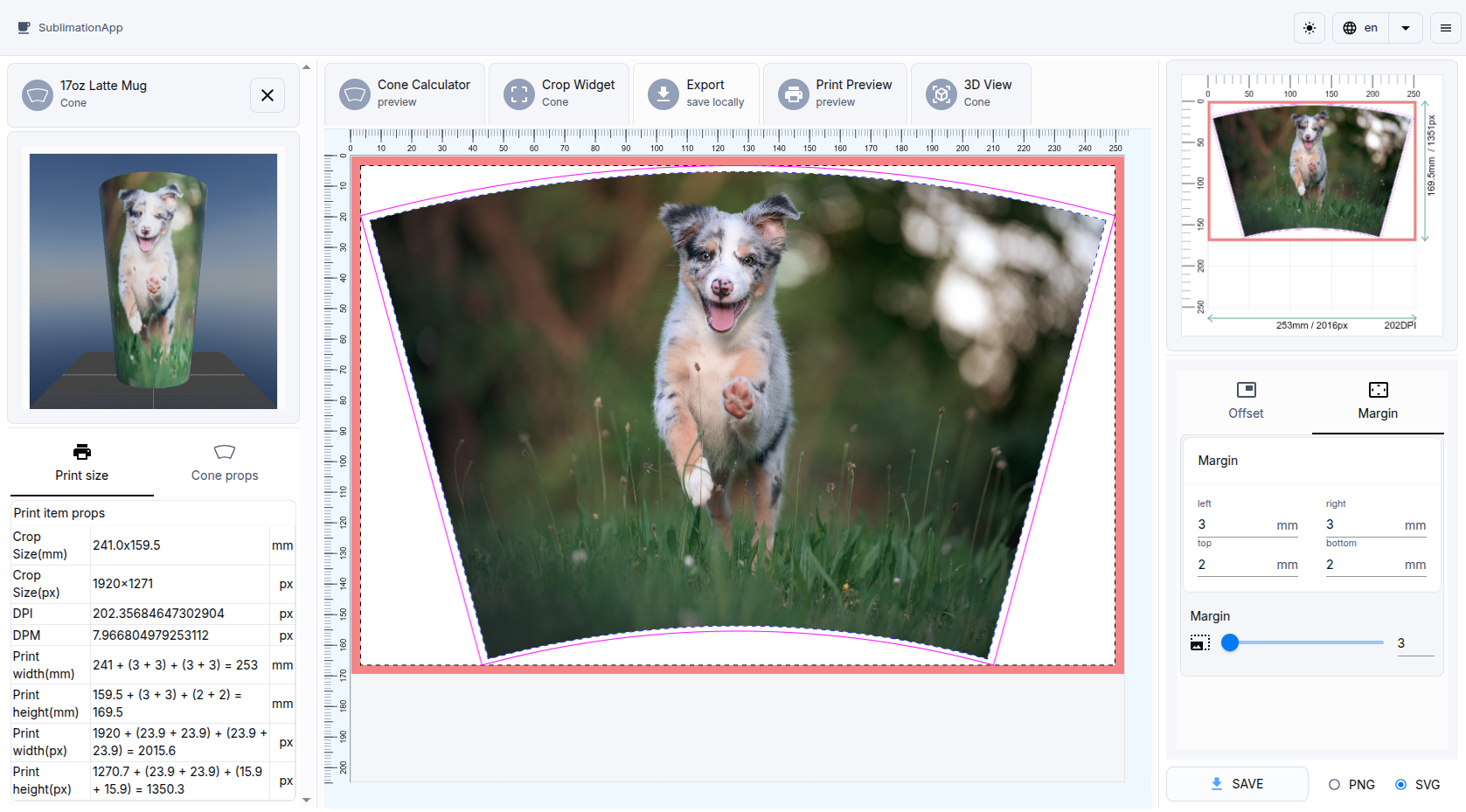Screen dimensions: 1466x812
Task: Switch to the Cone props tab
Action: coord(225,463)
